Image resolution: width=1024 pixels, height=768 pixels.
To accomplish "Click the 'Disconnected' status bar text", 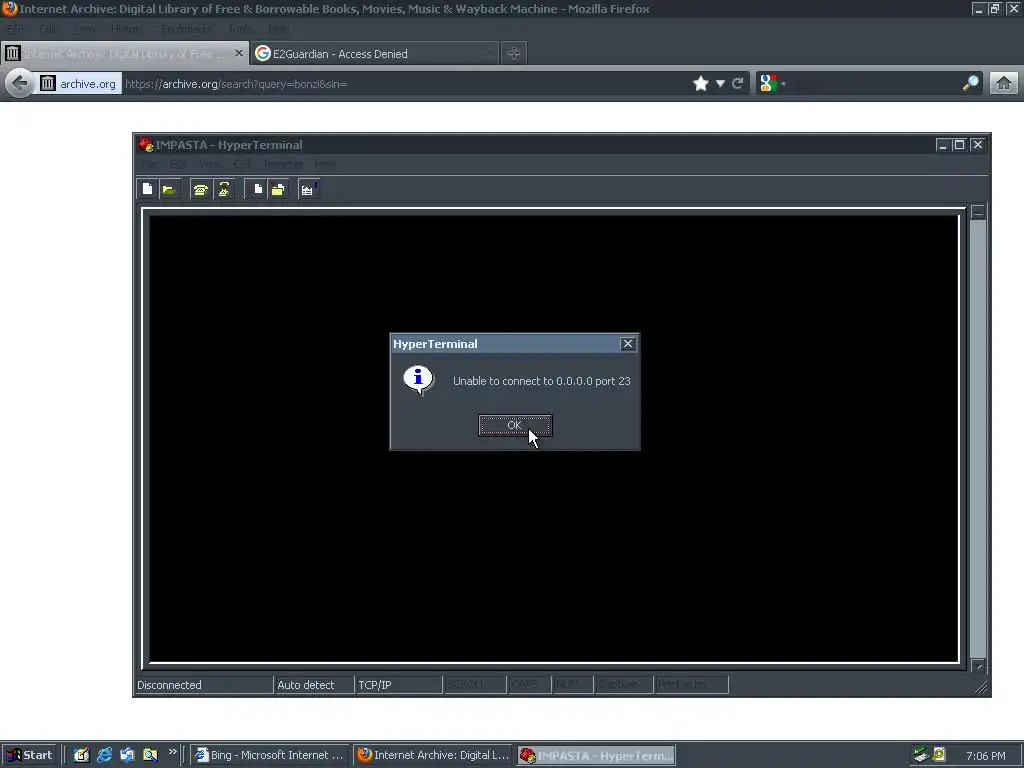I will (x=169, y=685).
